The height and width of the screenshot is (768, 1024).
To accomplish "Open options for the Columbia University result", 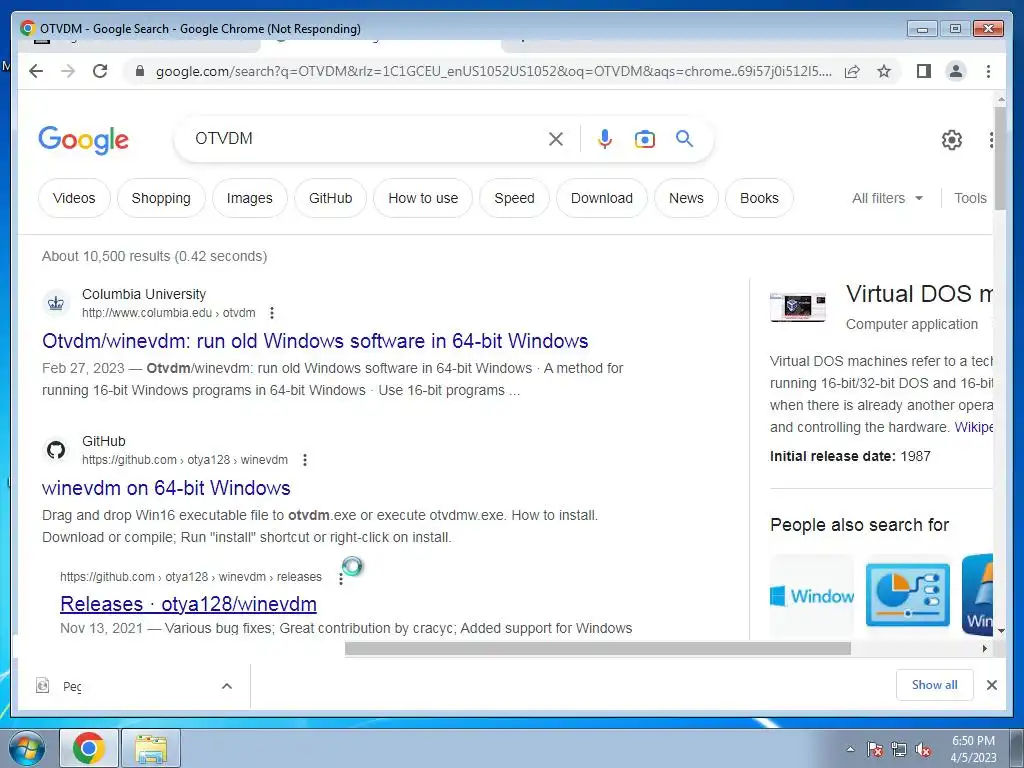I will coord(272,313).
